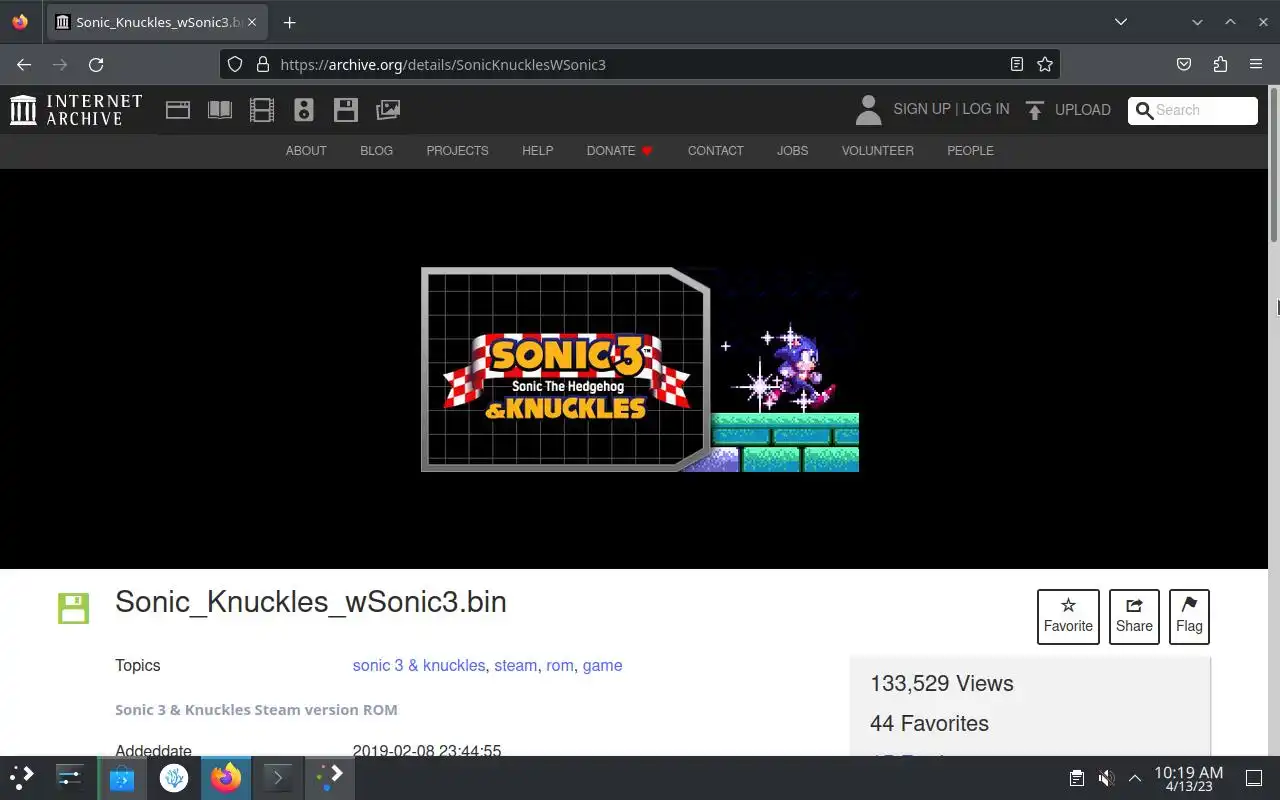This screenshot has height=800, width=1280.
Task: Click the JOBS menu item
Action: 792,151
